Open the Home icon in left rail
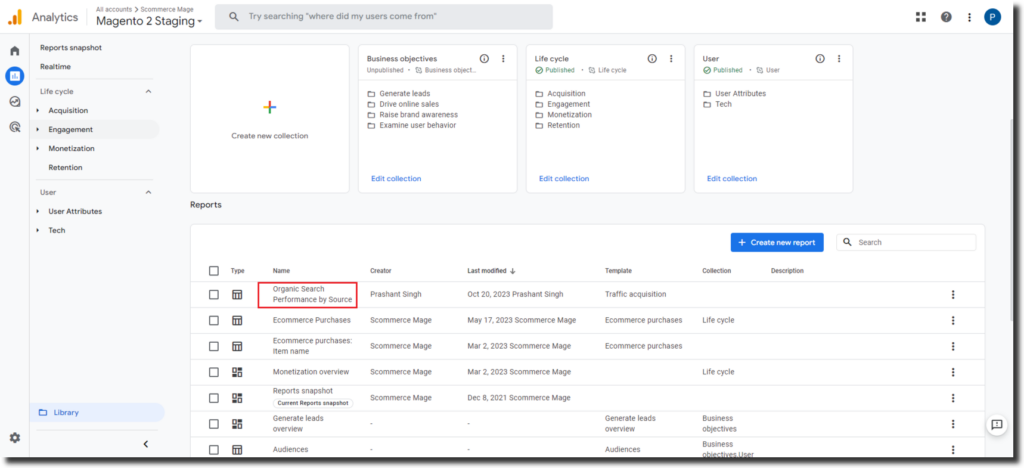 click(x=14, y=51)
